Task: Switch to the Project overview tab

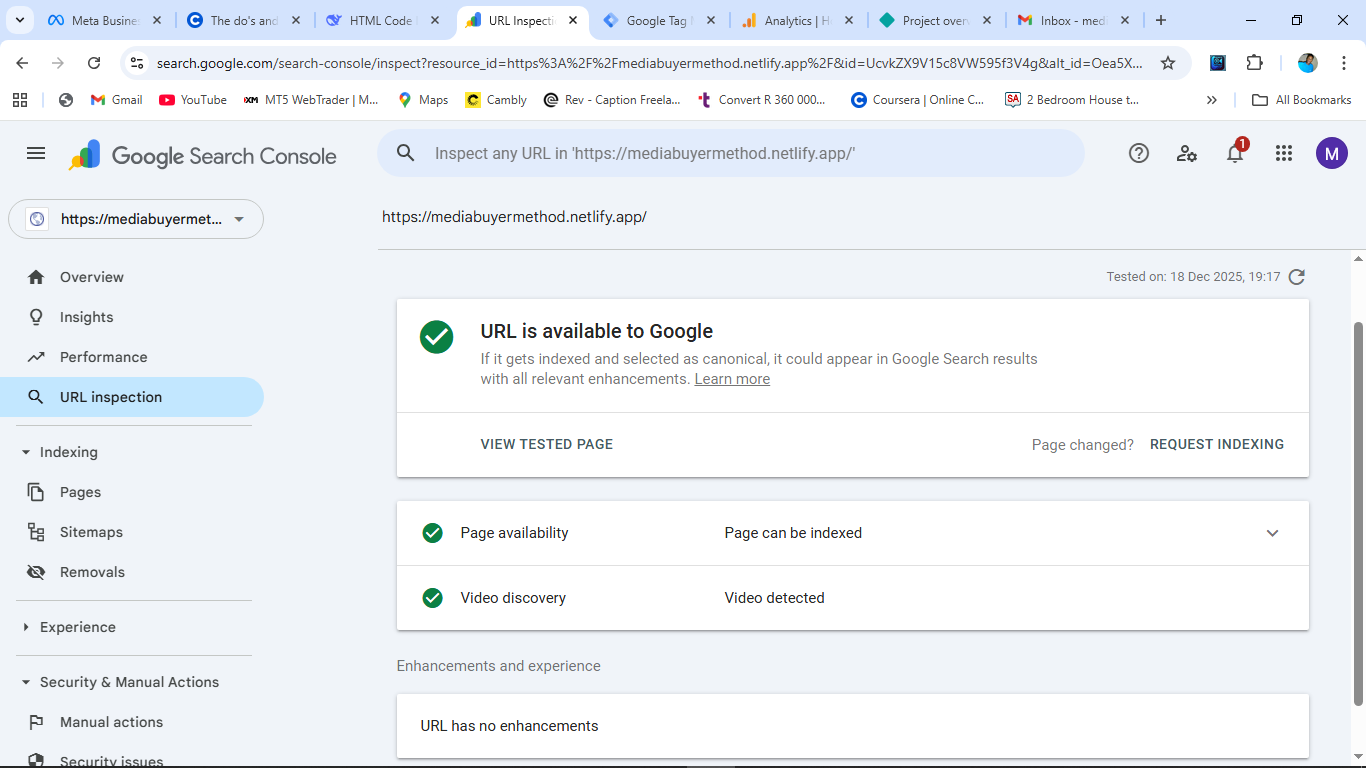Action: (937, 20)
